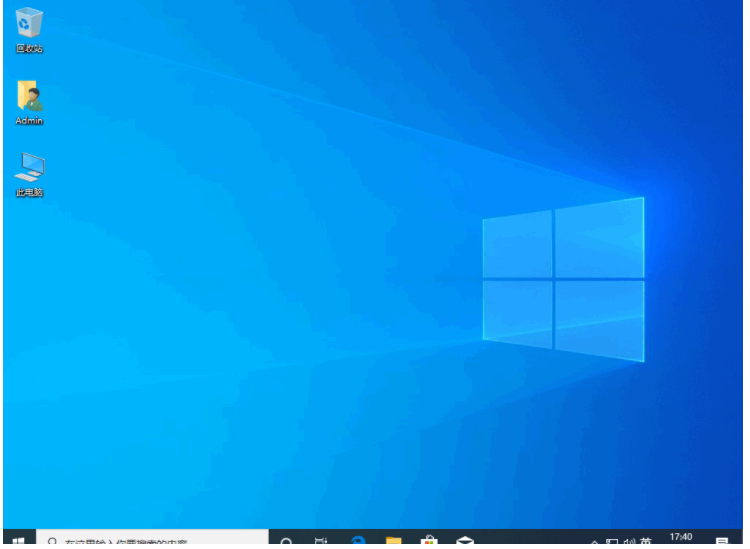Select the Admin folder desktop icon
The height and width of the screenshot is (549, 750).
coord(29,103)
